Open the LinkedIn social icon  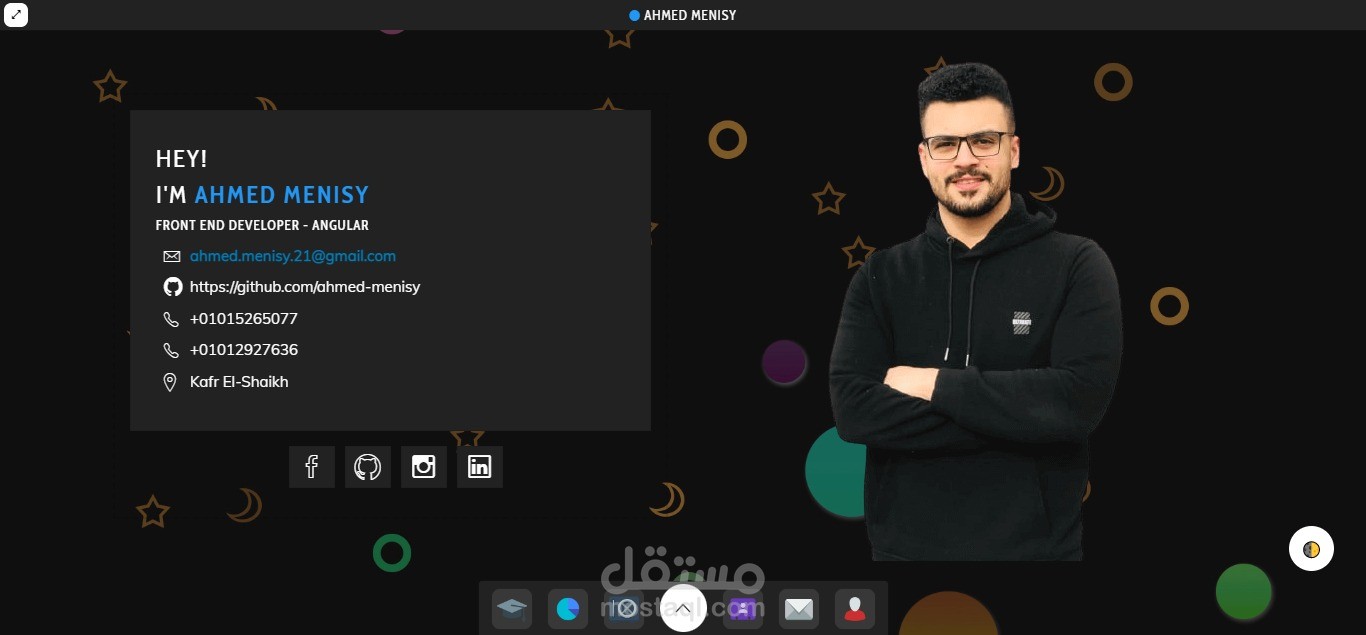[x=480, y=467]
